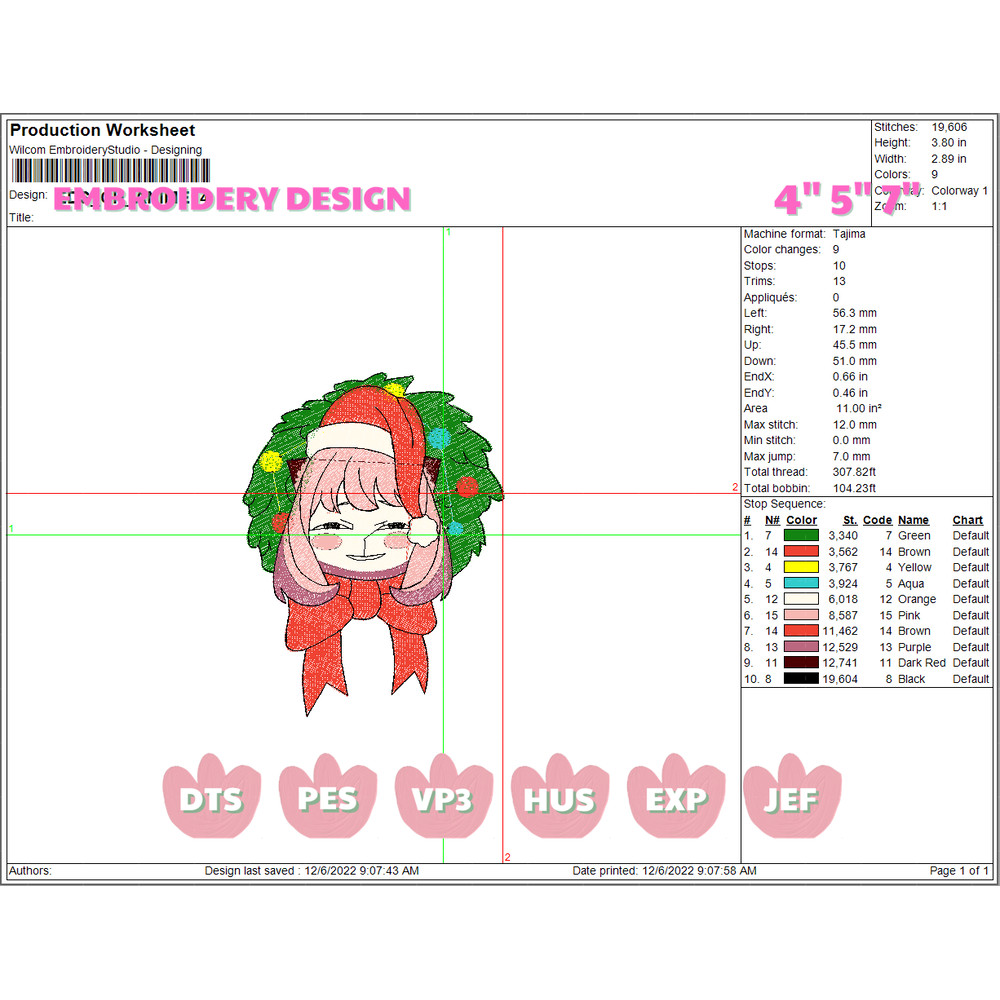Click the "Production Worksheet" heading
1000x1000 pixels.
coord(102,130)
